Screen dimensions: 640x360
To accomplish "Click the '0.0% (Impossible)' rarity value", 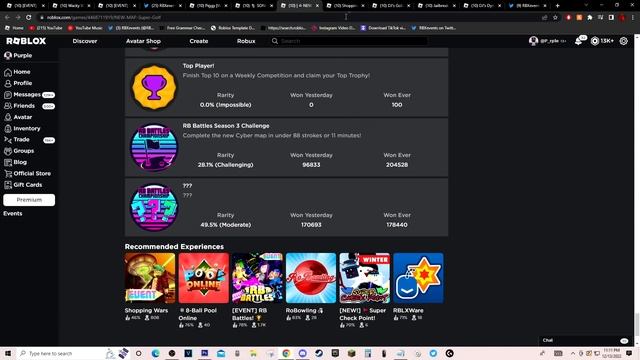I will point(225,105).
